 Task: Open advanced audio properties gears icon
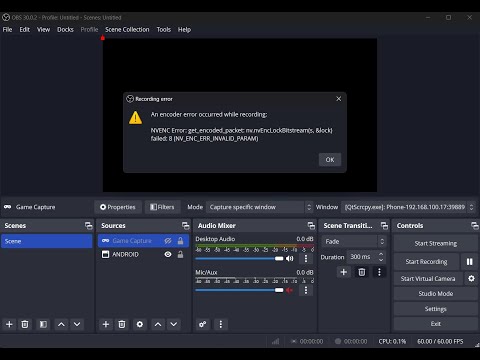click(x=202, y=324)
